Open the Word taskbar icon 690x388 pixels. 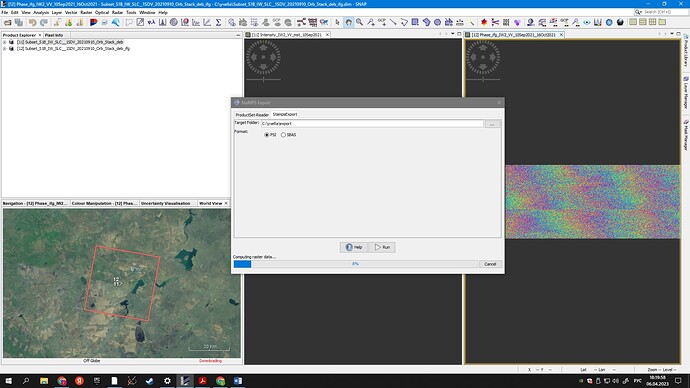(x=238, y=381)
